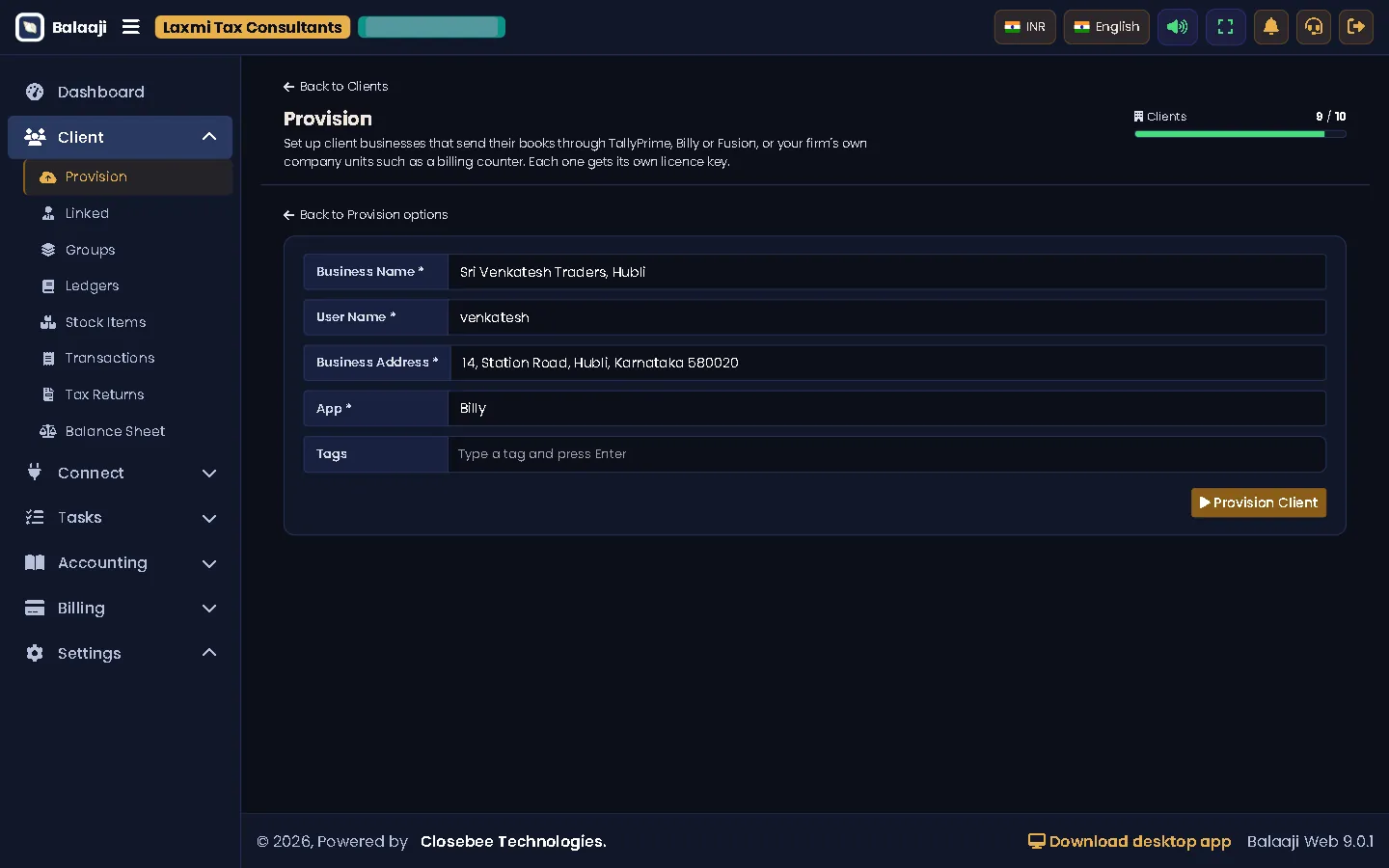Select Laxmi Tax Consultants firm badge
The width and height of the screenshot is (1389, 868).
click(x=252, y=27)
